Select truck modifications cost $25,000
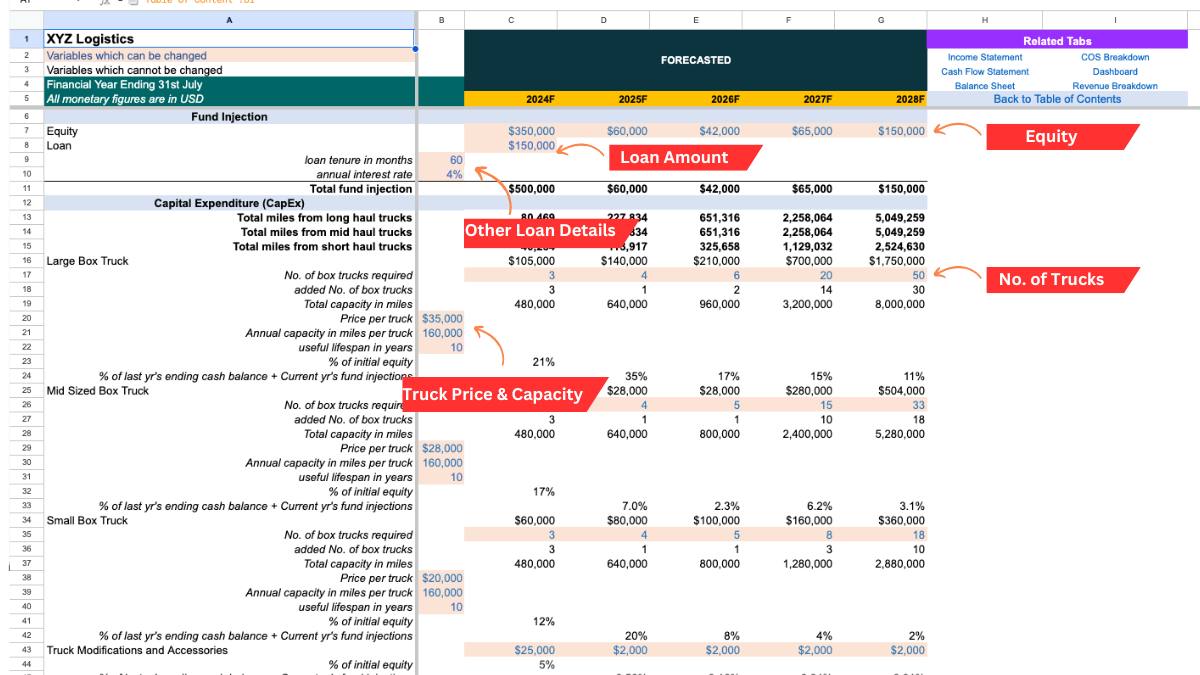The width and height of the screenshot is (1200, 675). 511,650
